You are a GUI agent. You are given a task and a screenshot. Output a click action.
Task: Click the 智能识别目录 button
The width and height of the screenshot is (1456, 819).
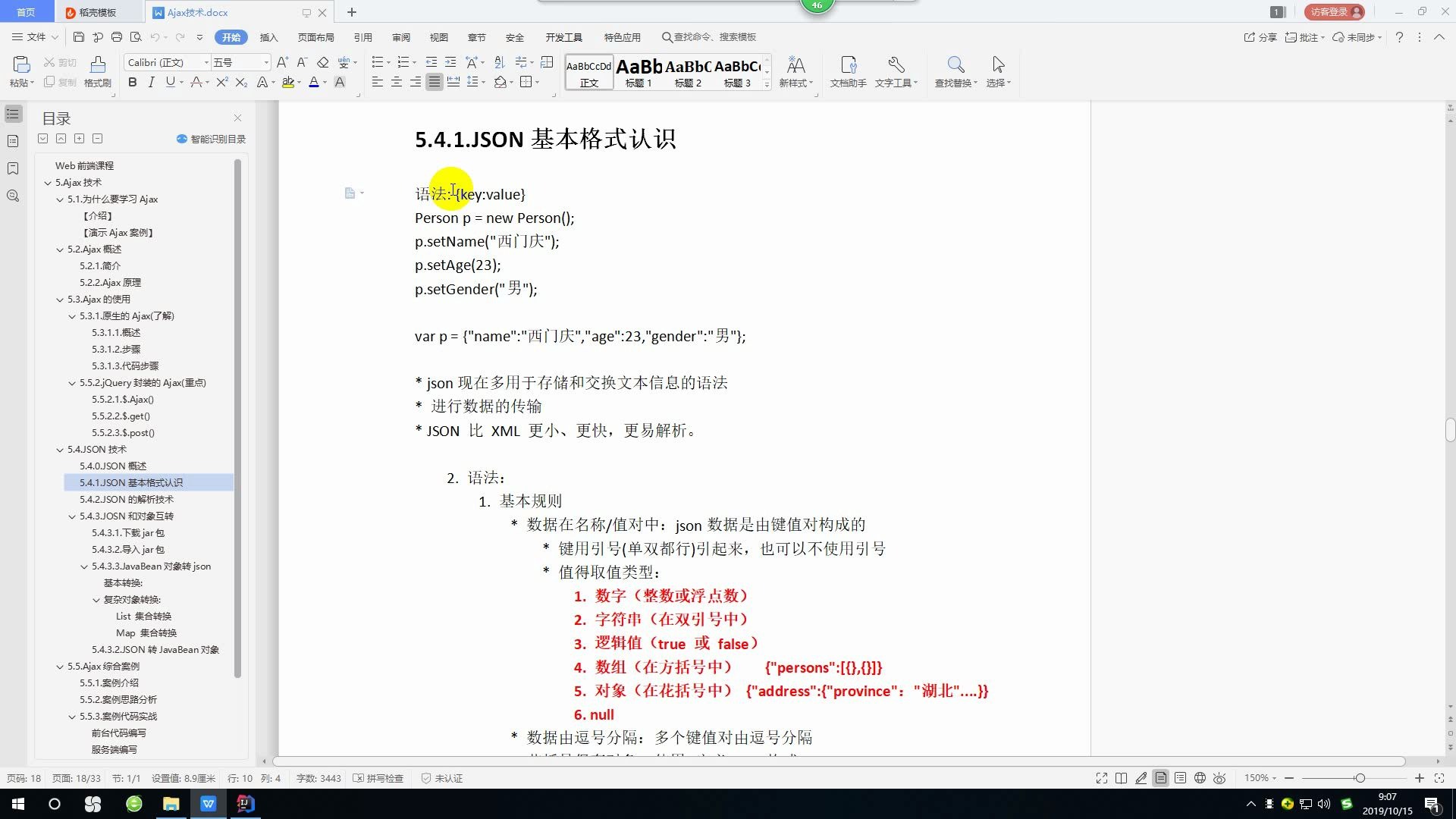click(211, 139)
